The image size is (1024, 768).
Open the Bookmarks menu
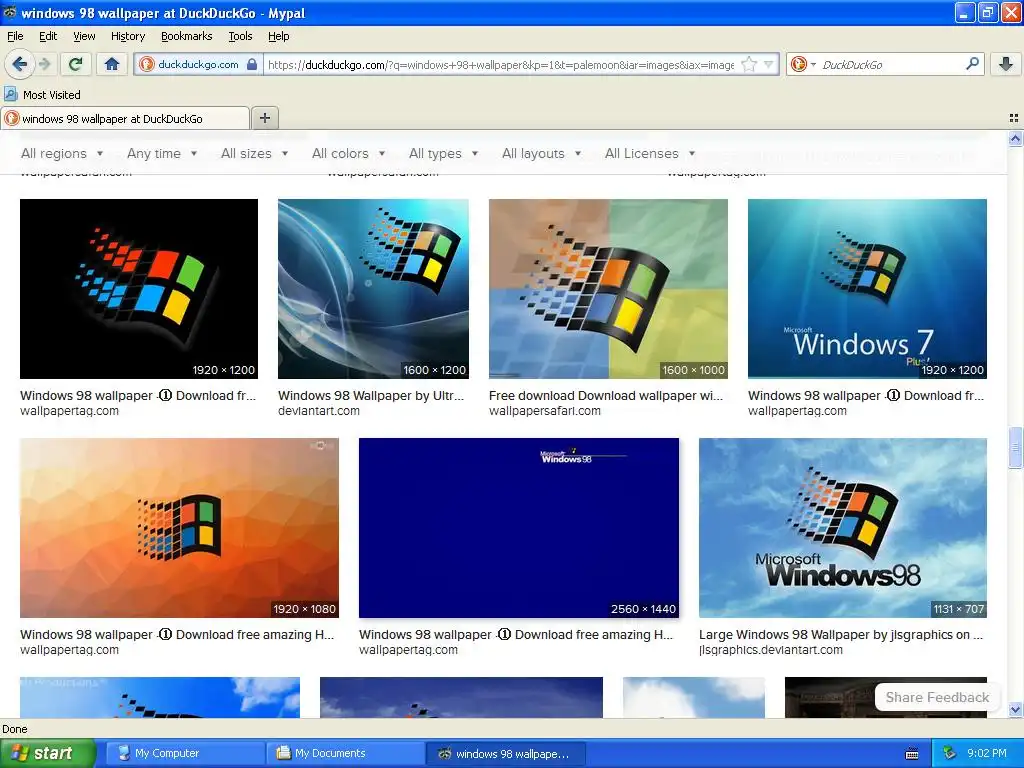tap(186, 36)
